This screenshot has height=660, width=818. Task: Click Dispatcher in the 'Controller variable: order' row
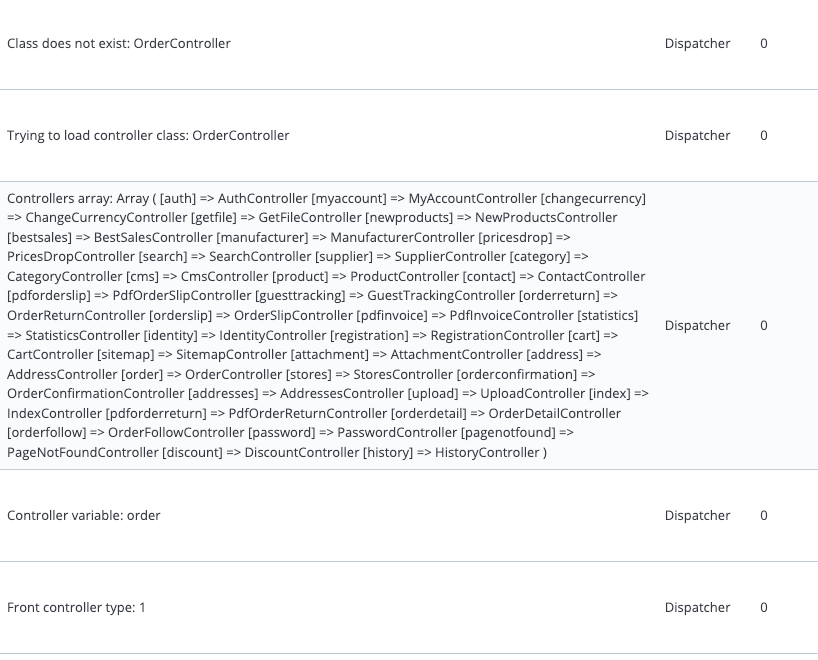point(697,516)
